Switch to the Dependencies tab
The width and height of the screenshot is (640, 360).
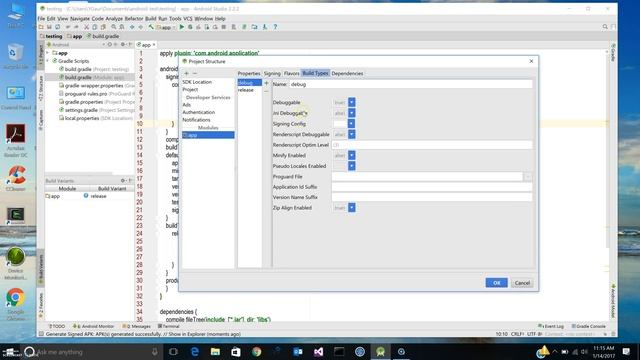click(347, 73)
